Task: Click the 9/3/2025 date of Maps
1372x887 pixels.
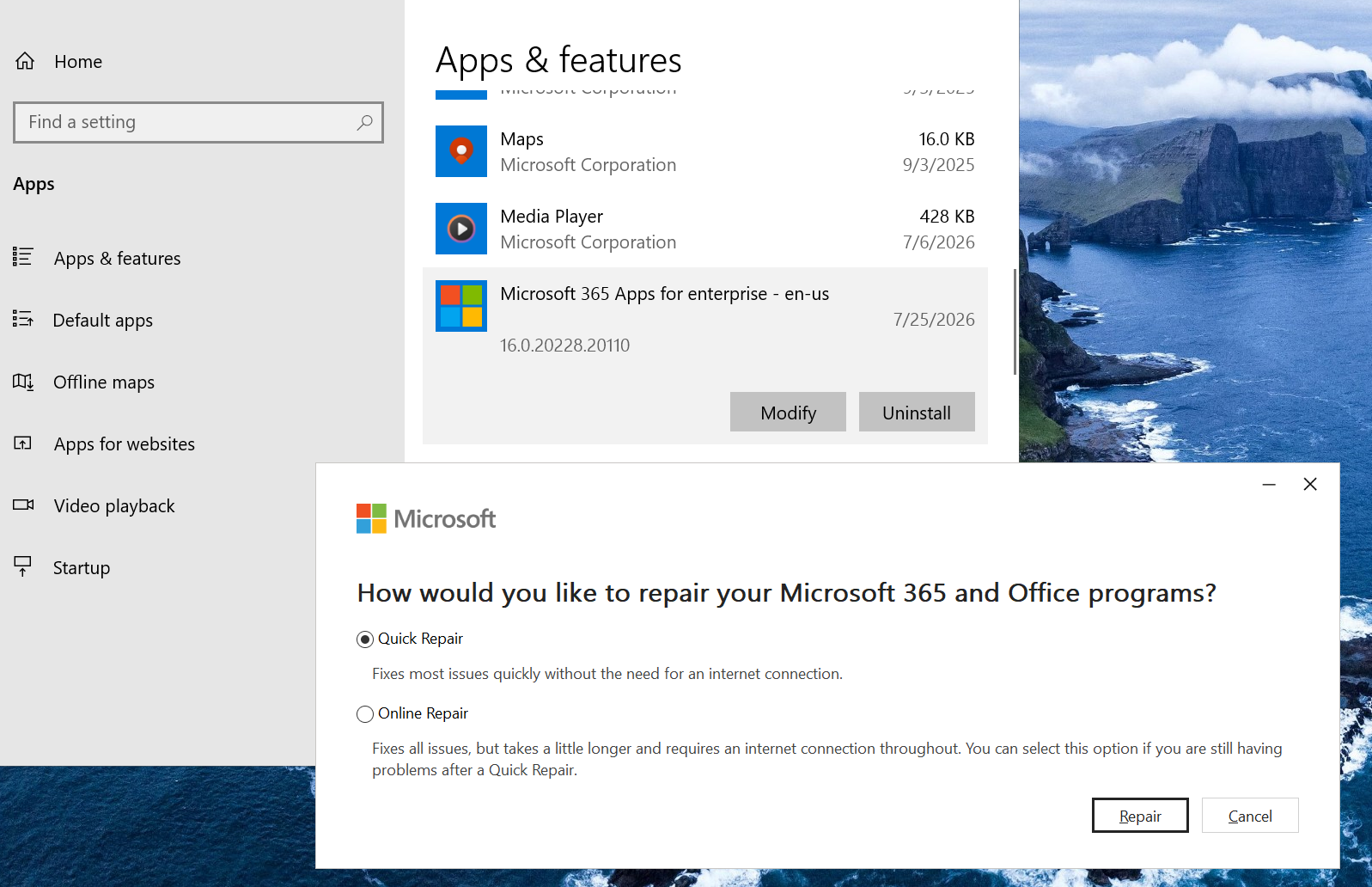Action: coord(938,165)
